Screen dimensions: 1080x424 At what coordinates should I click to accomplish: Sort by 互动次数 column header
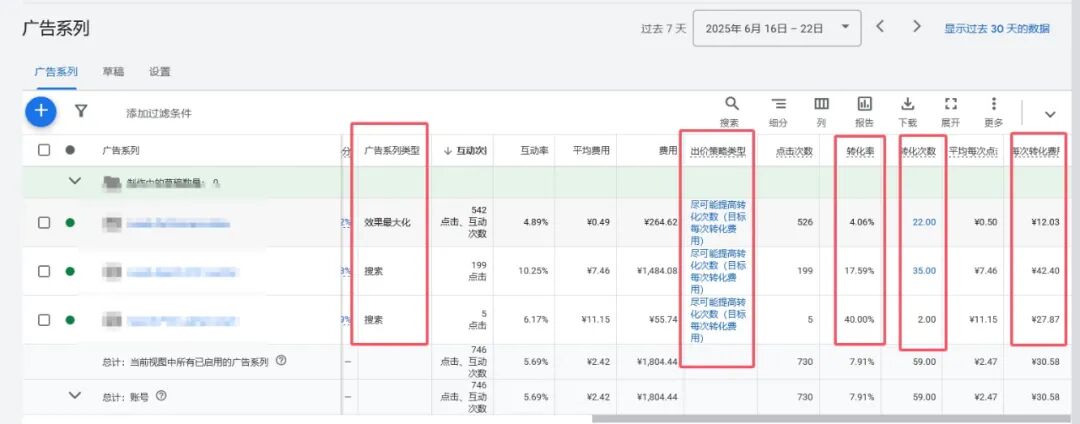(x=465, y=151)
